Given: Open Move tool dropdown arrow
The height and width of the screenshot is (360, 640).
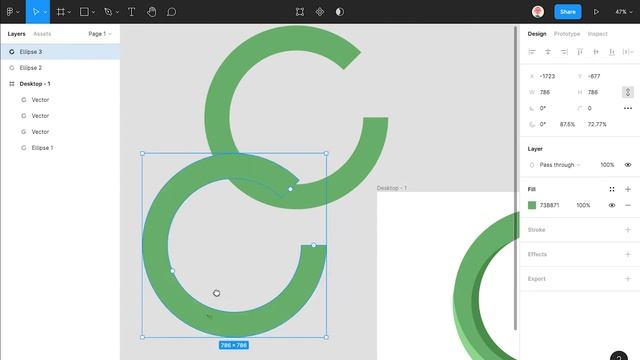Looking at the screenshot, I should [45, 12].
